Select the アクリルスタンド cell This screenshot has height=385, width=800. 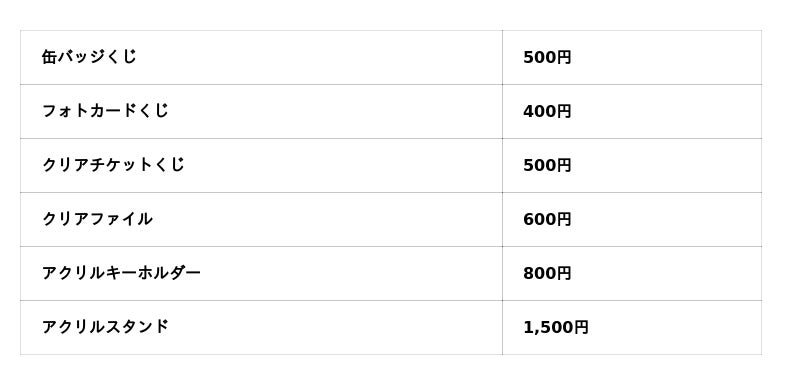pyautogui.click(x=261, y=327)
